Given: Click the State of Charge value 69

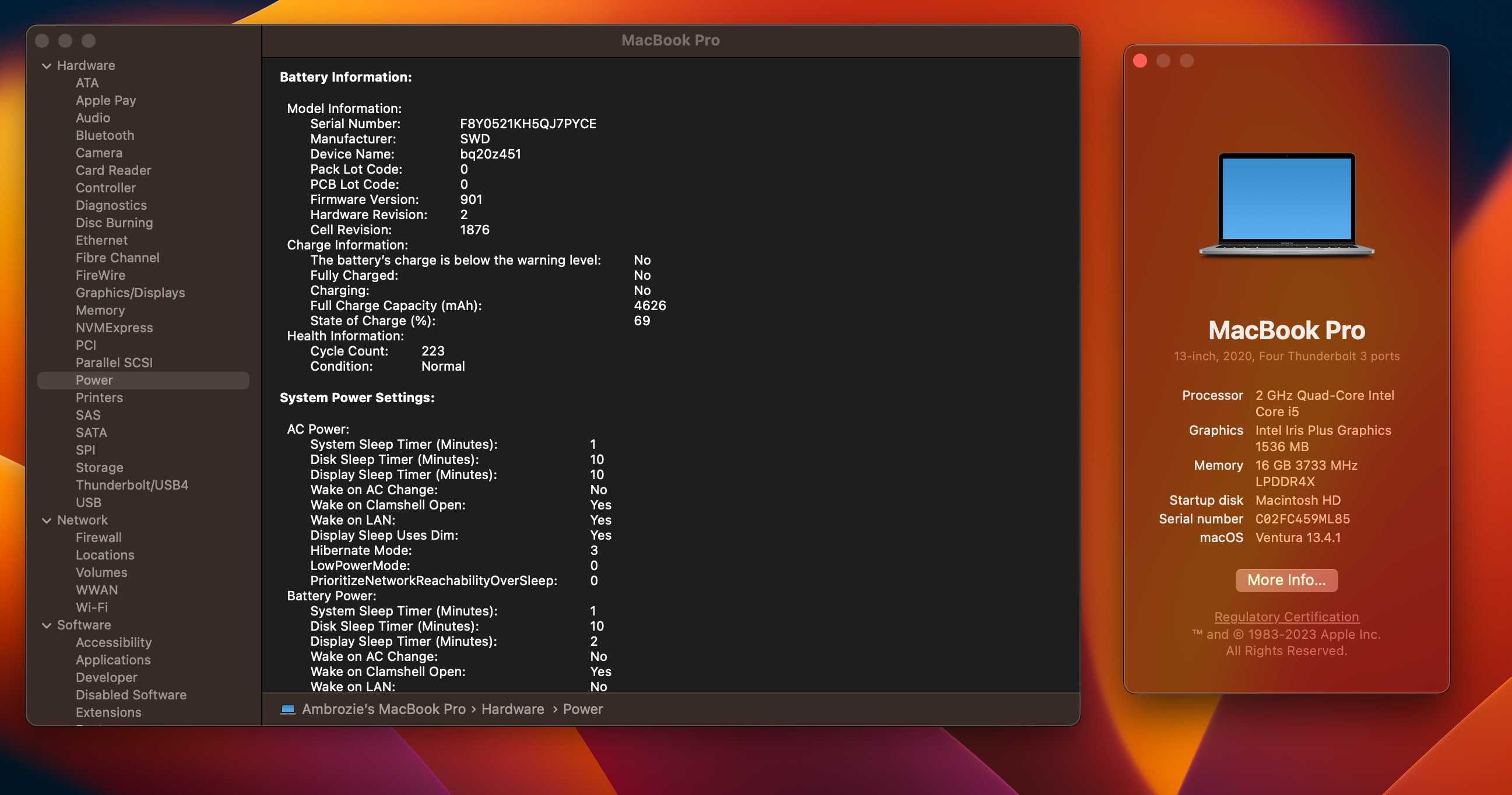Looking at the screenshot, I should click(x=642, y=321).
